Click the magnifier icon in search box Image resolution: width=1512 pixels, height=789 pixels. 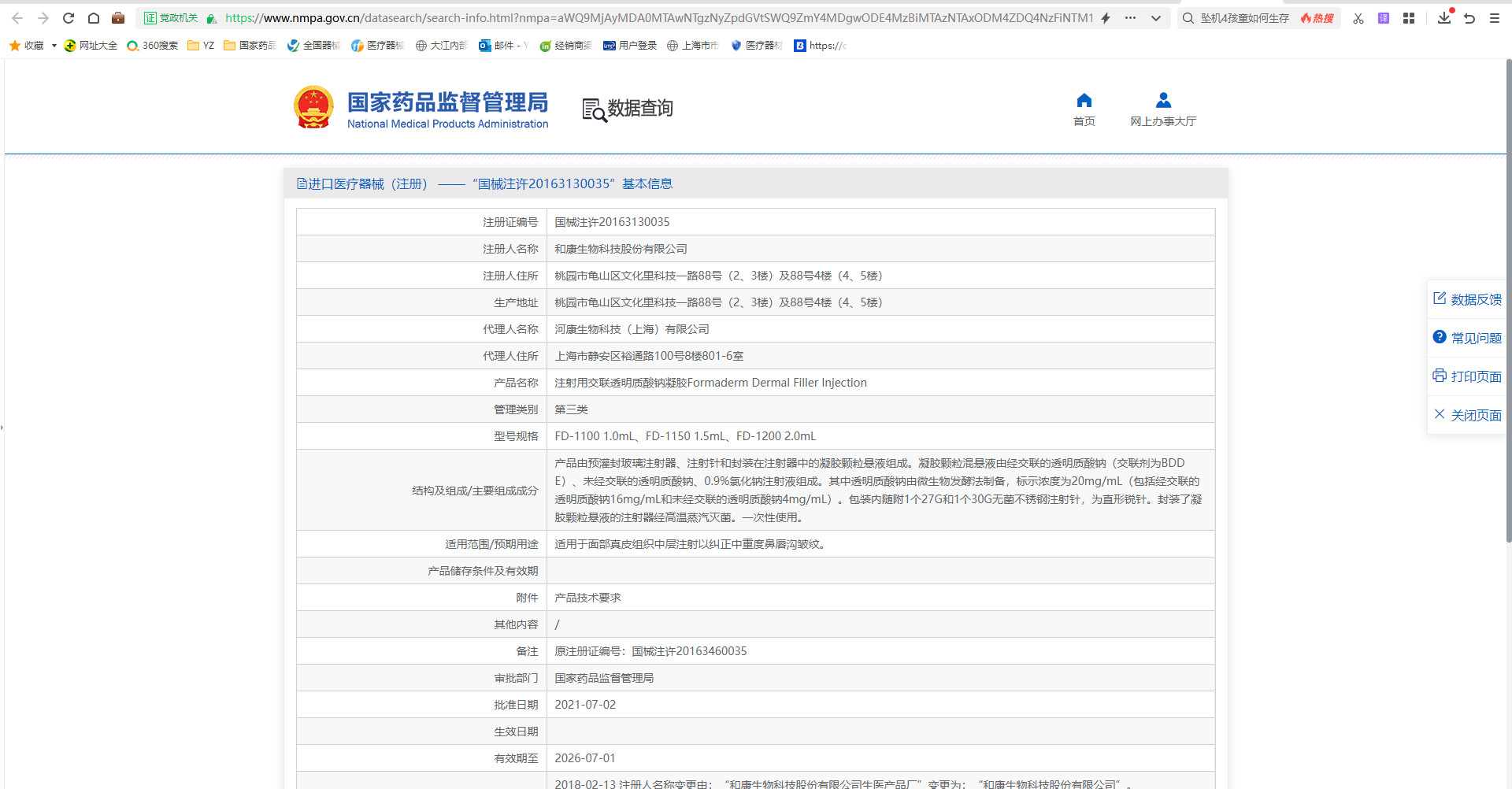1188,18
